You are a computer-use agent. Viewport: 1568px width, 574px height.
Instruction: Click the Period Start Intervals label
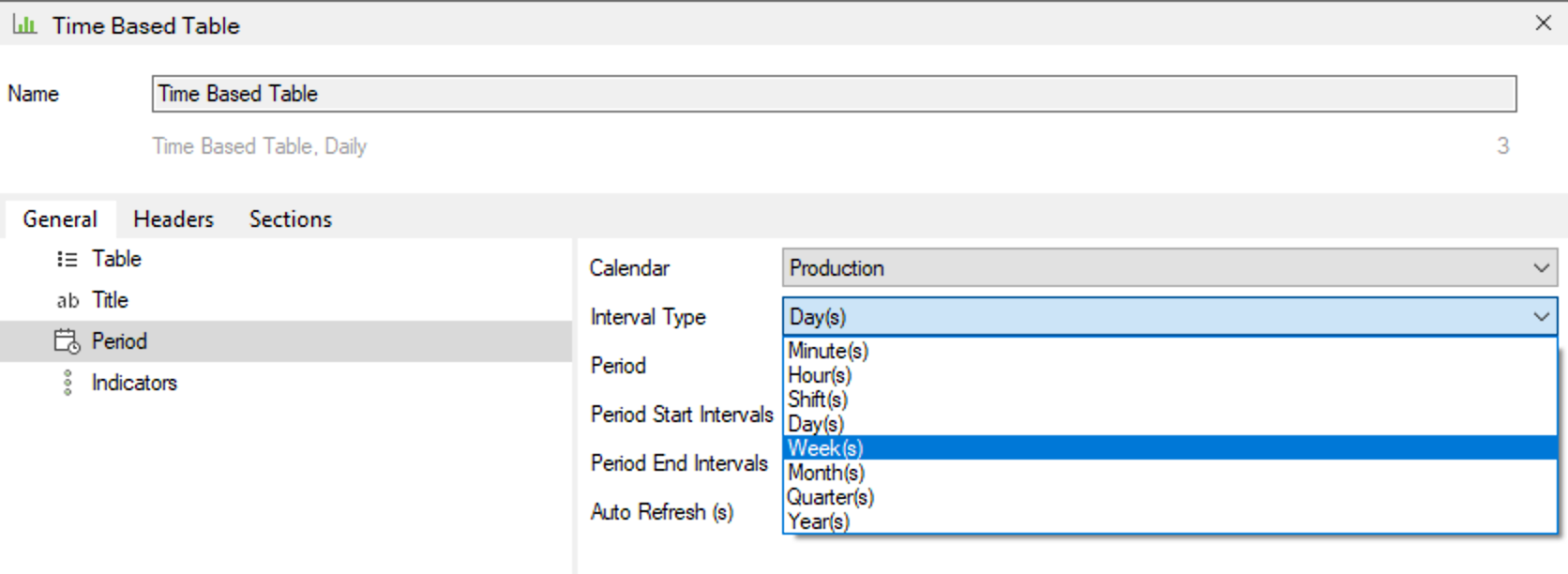click(682, 415)
